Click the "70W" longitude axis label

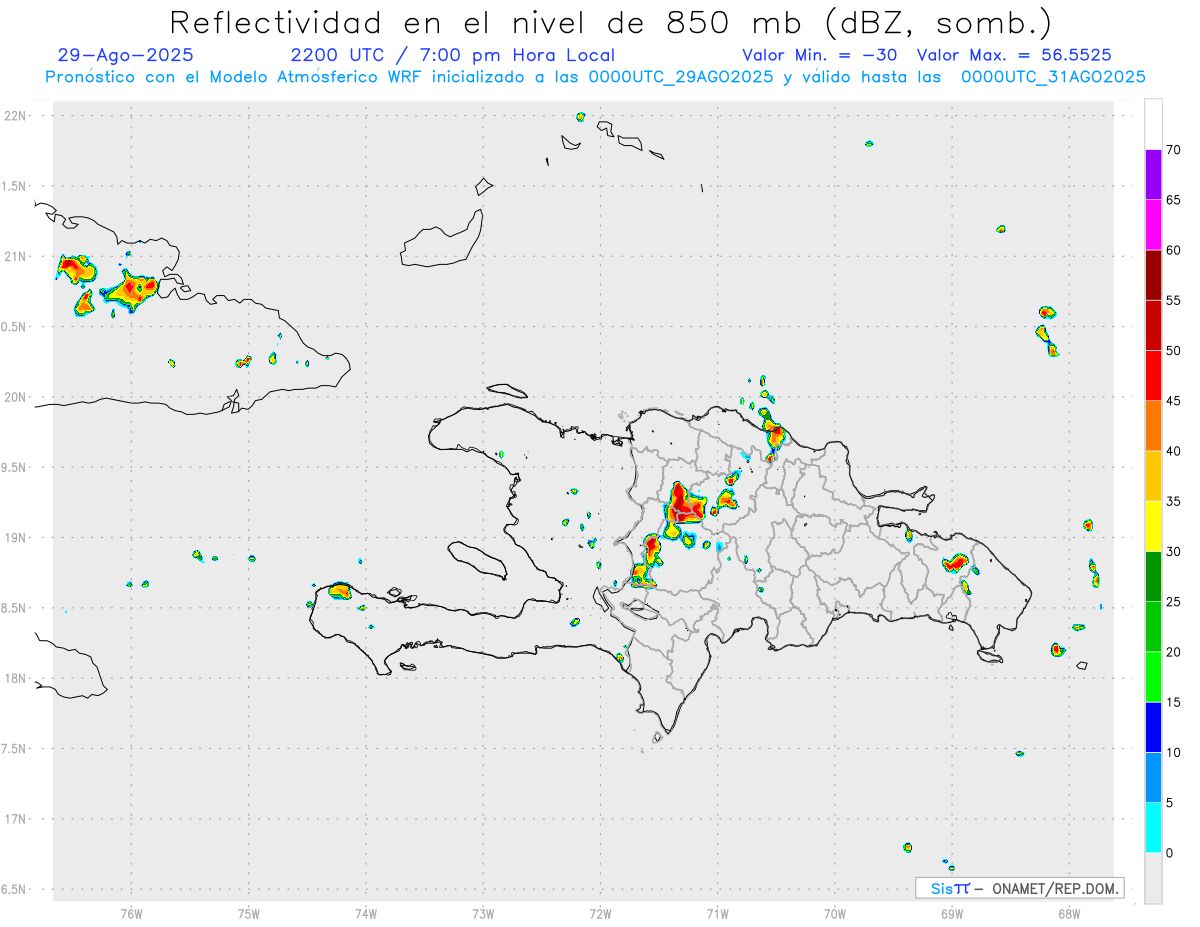point(835,913)
